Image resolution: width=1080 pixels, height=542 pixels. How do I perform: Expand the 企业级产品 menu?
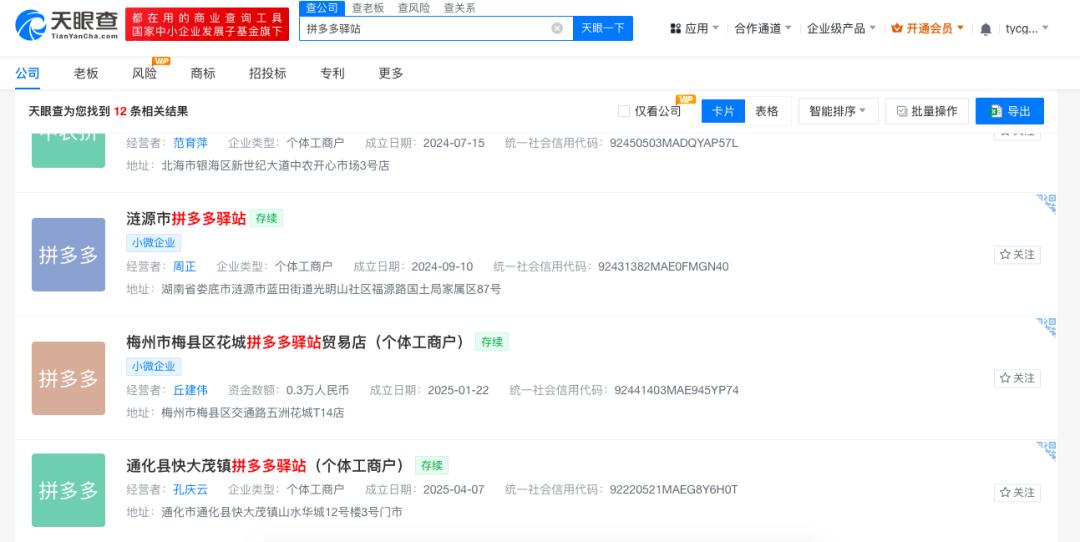[x=842, y=28]
